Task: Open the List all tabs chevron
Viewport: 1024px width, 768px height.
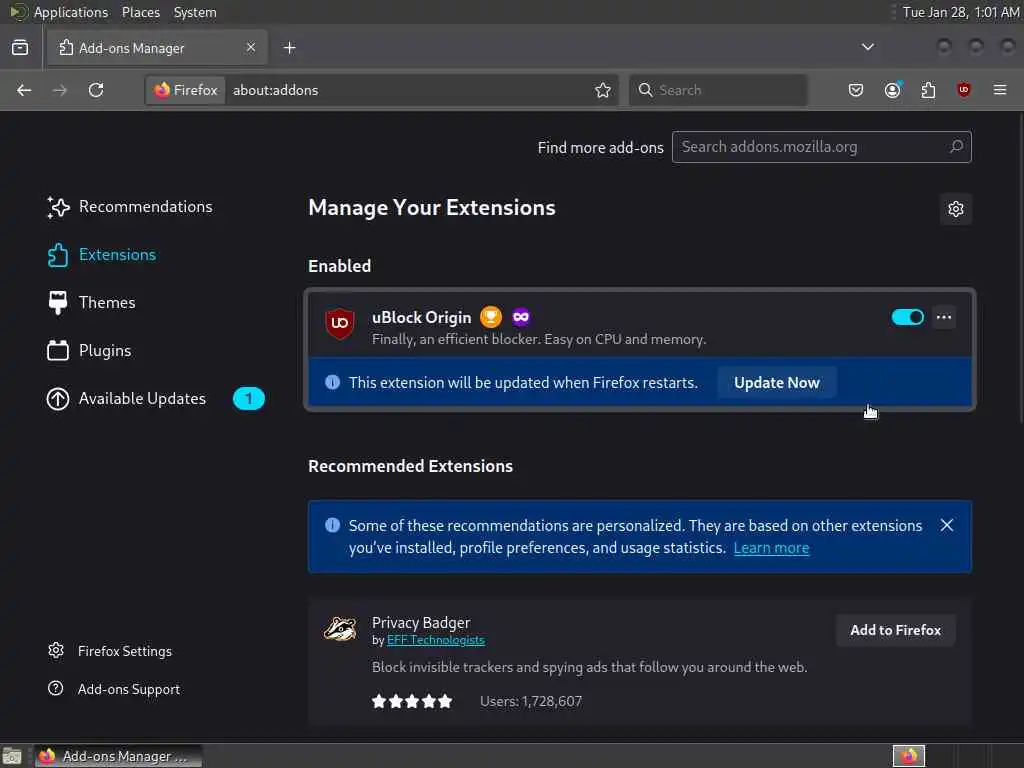Action: [x=867, y=47]
